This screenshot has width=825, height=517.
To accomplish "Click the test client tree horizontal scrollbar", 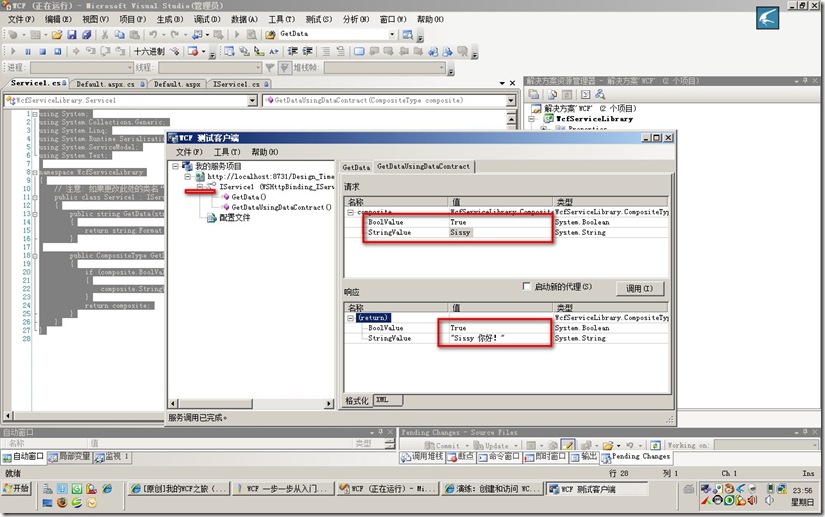I will pyautogui.click(x=252, y=403).
